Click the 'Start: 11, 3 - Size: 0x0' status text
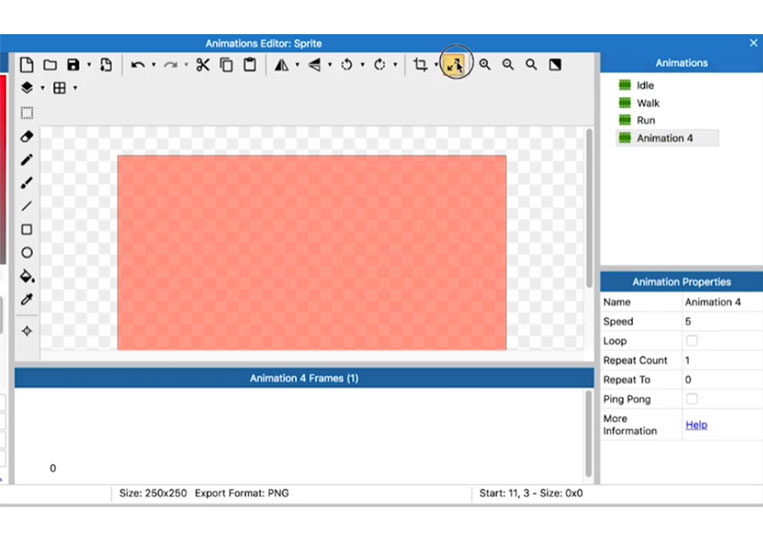This screenshot has width=763, height=541. point(531,493)
